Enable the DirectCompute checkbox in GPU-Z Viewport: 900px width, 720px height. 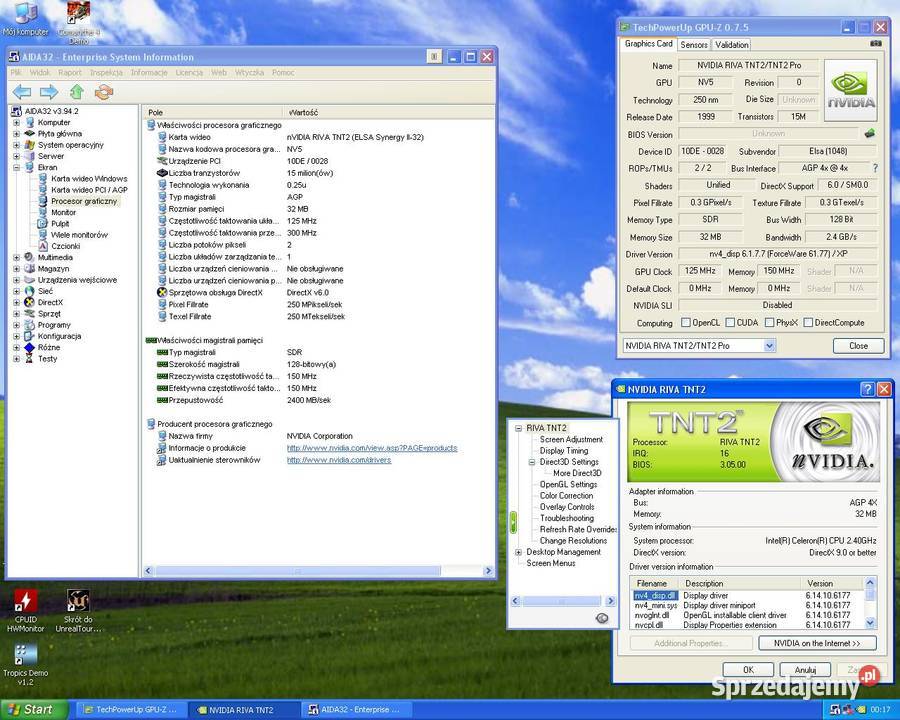(x=808, y=322)
